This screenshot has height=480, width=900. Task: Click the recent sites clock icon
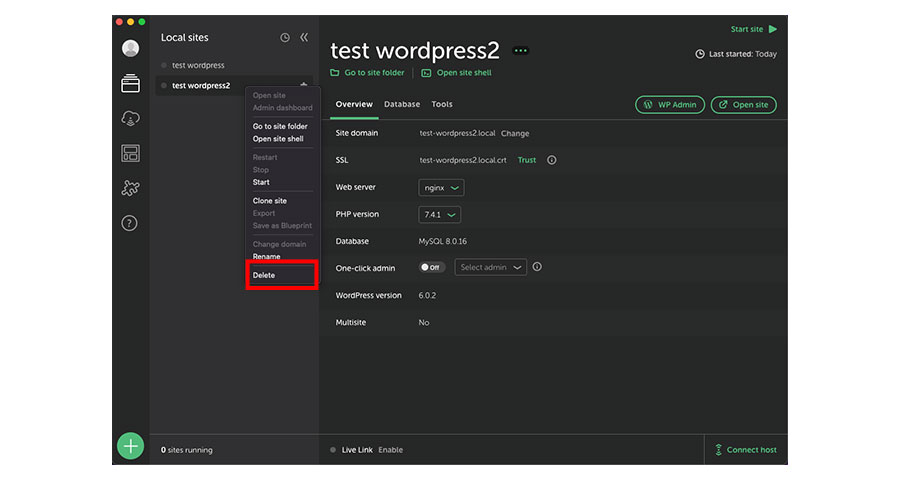point(284,38)
